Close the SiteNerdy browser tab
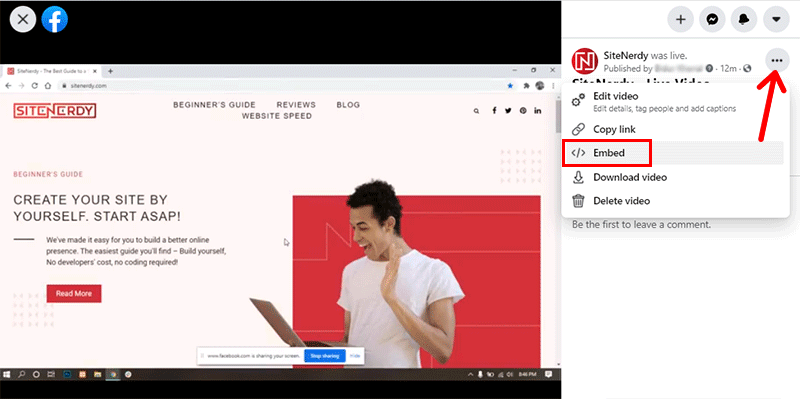 (95, 71)
